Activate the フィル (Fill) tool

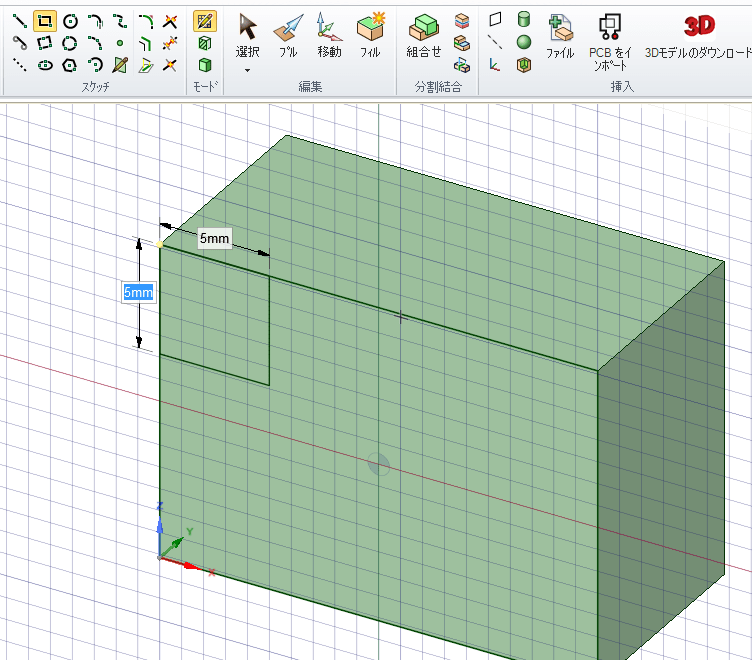pos(370,36)
